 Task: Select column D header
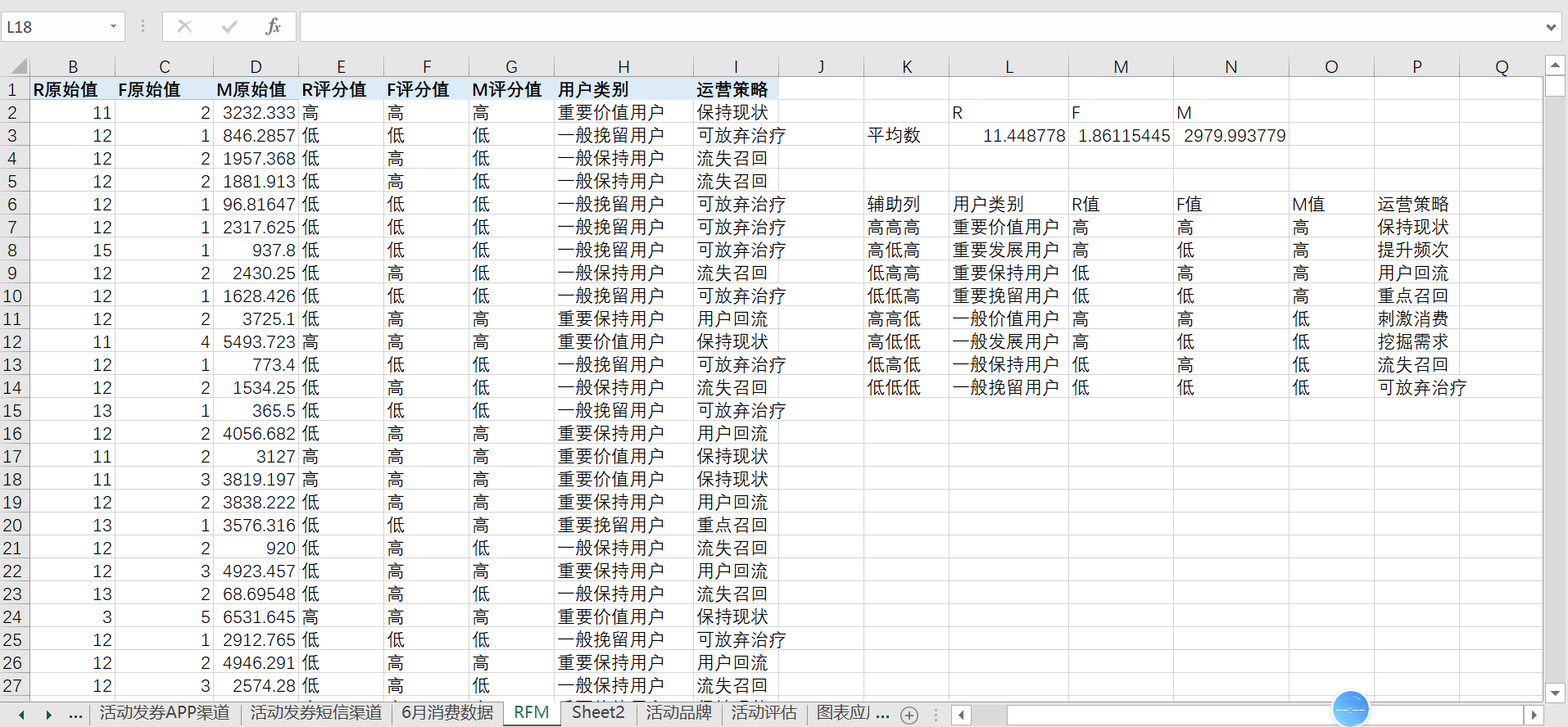click(x=256, y=66)
